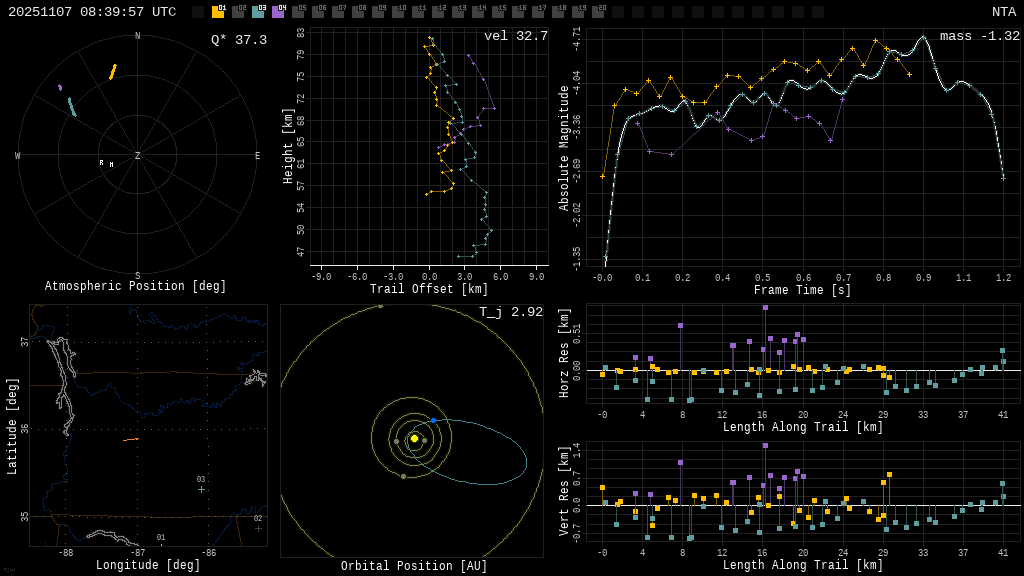The height and width of the screenshot is (576, 1024).
Task: Select station 02 cross marker on map
Action: coord(258,528)
